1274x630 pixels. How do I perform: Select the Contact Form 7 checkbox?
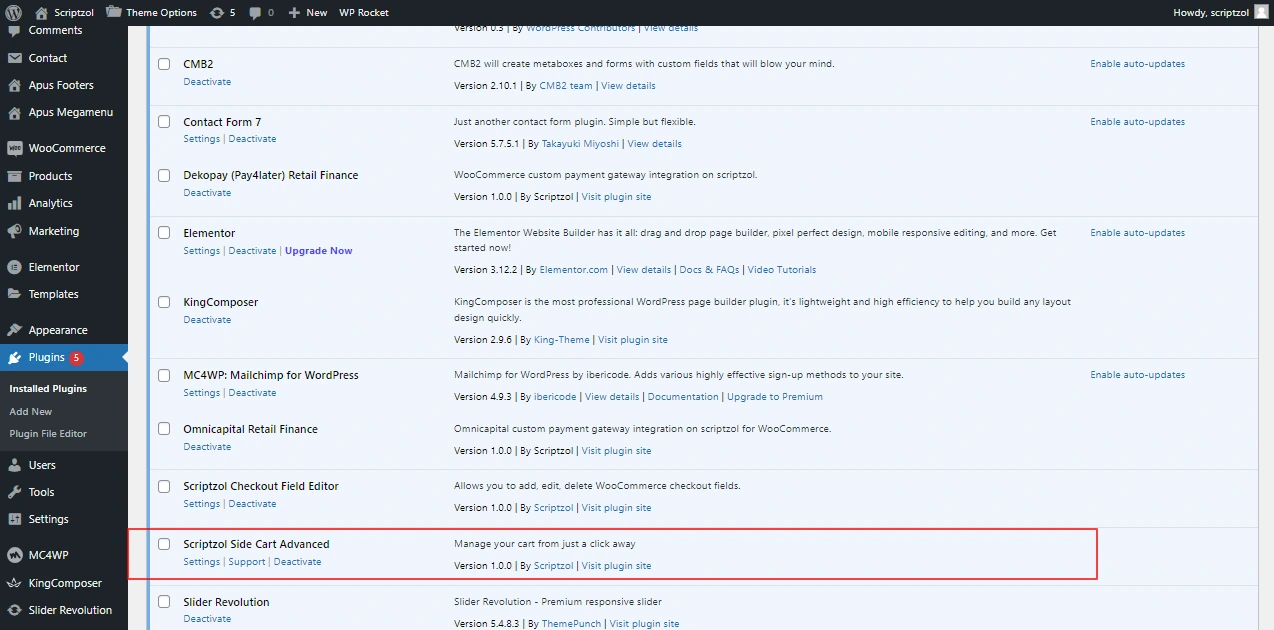(x=164, y=122)
